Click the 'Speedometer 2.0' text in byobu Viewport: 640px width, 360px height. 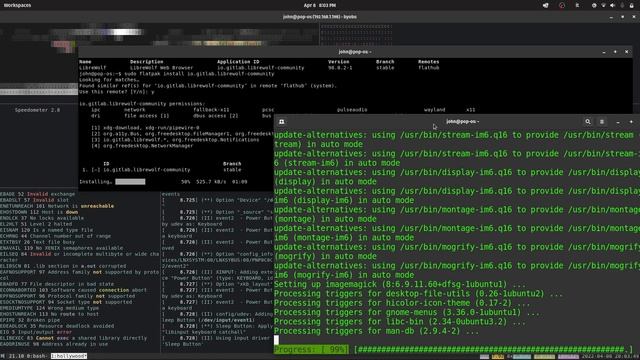pos(37,110)
